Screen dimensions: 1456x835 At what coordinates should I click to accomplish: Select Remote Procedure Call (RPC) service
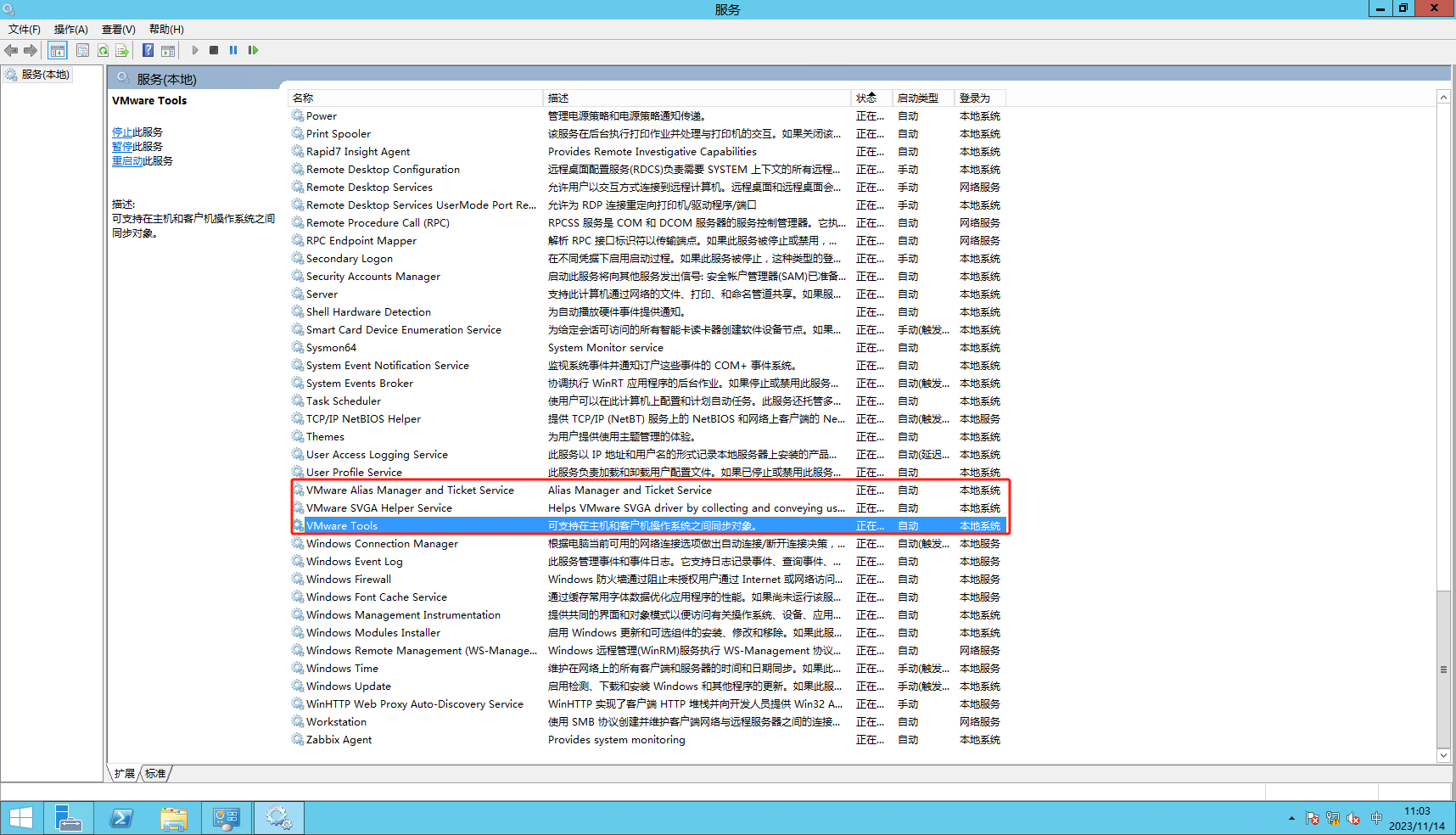pos(648,223)
